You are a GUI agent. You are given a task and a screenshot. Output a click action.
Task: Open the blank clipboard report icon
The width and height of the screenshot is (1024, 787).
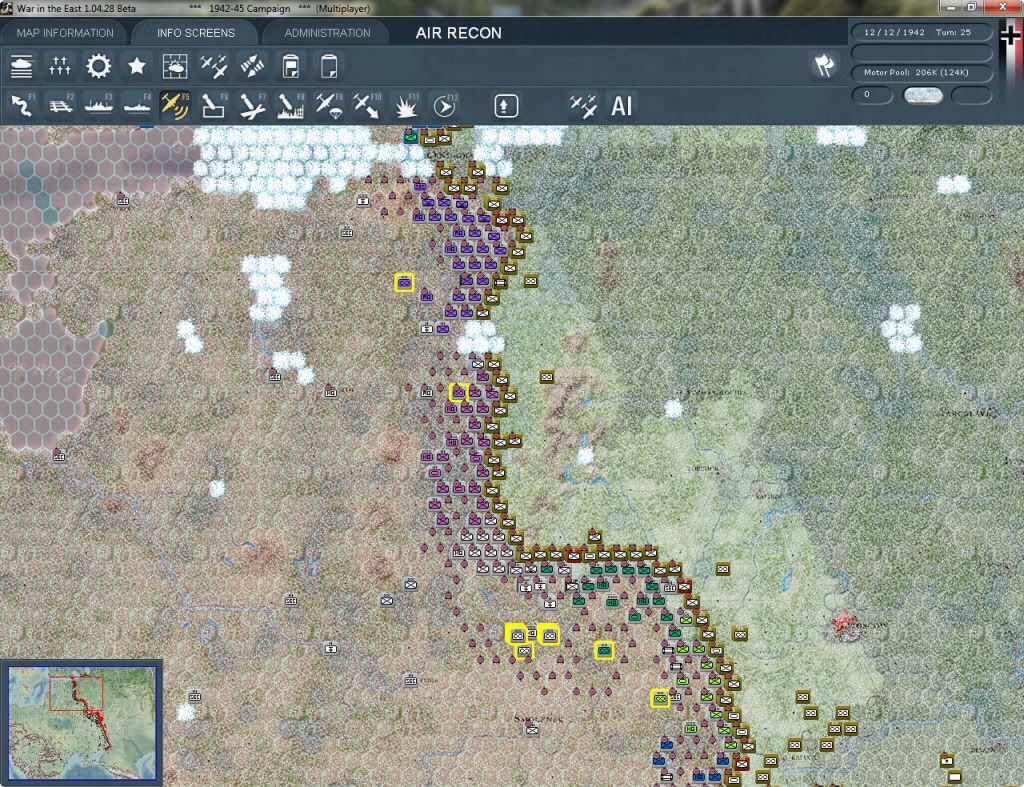pyautogui.click(x=329, y=67)
